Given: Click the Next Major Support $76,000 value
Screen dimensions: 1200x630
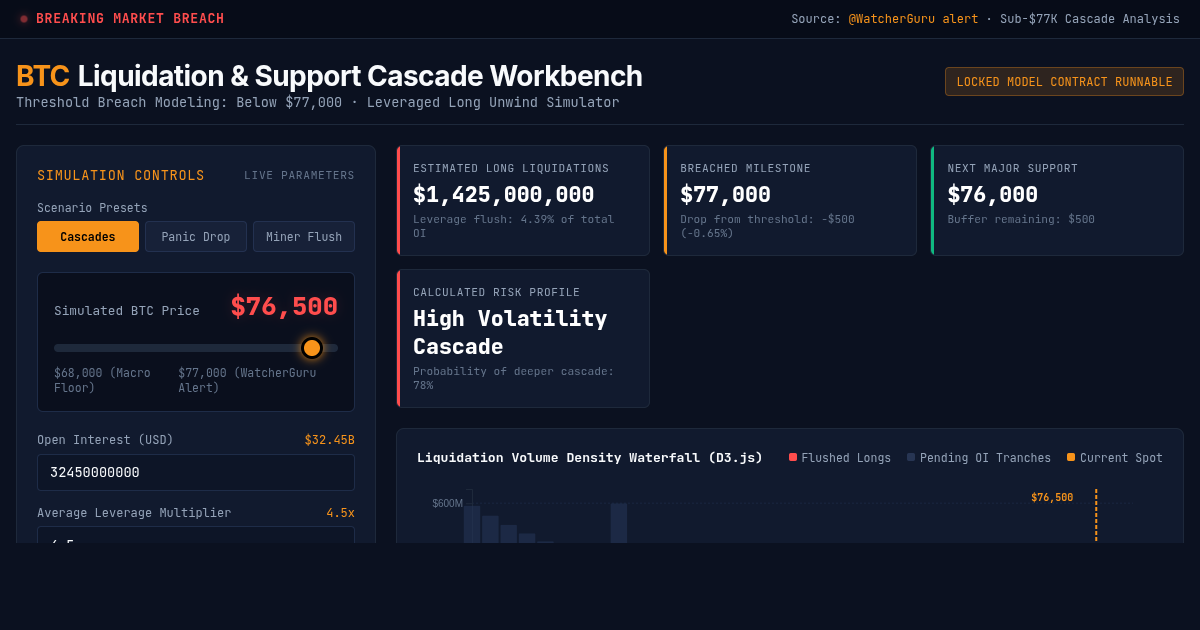Looking at the screenshot, I should pos(993,195).
